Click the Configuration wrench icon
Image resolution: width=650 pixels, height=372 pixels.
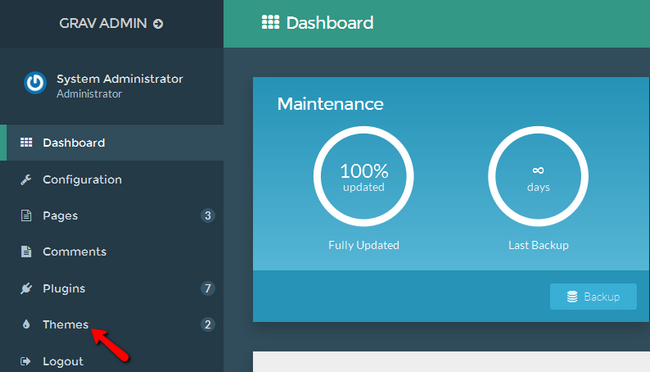pos(26,180)
